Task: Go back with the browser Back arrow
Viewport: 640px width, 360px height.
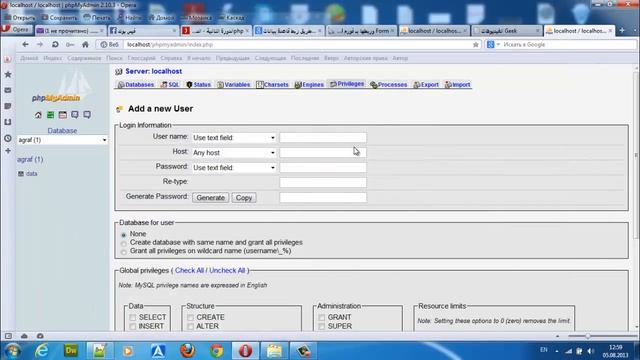Action: [25, 44]
